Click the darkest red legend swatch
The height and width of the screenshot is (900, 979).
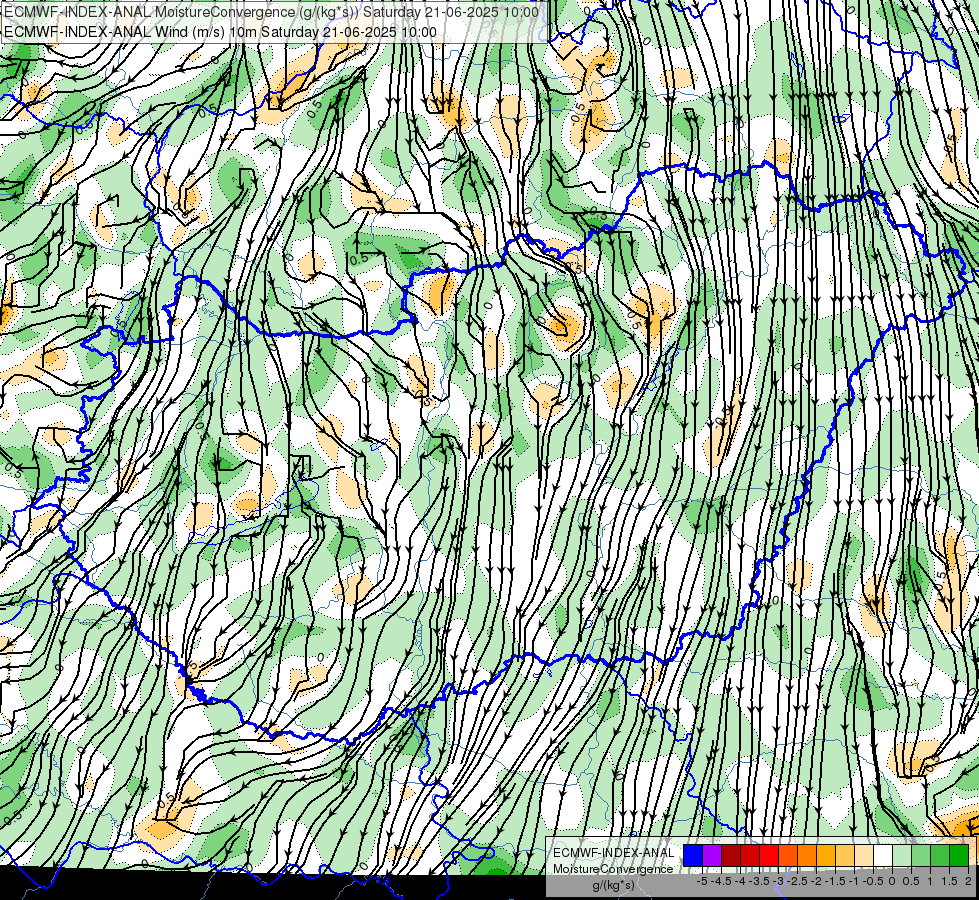(x=731, y=855)
